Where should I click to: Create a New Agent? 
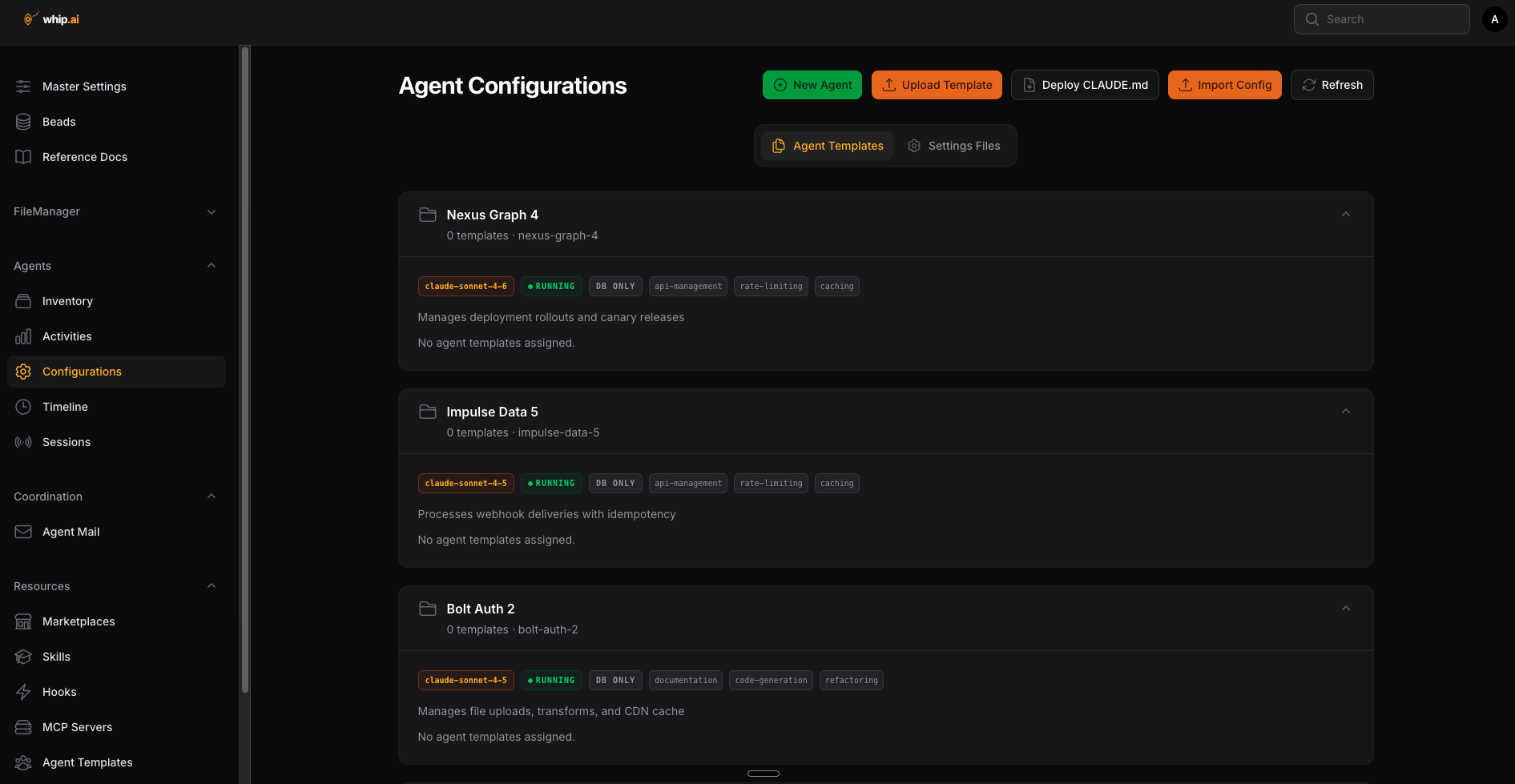point(812,84)
